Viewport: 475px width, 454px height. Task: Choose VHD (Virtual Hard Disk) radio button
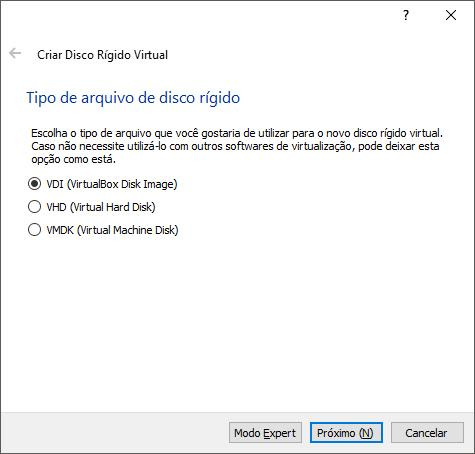(92, 207)
